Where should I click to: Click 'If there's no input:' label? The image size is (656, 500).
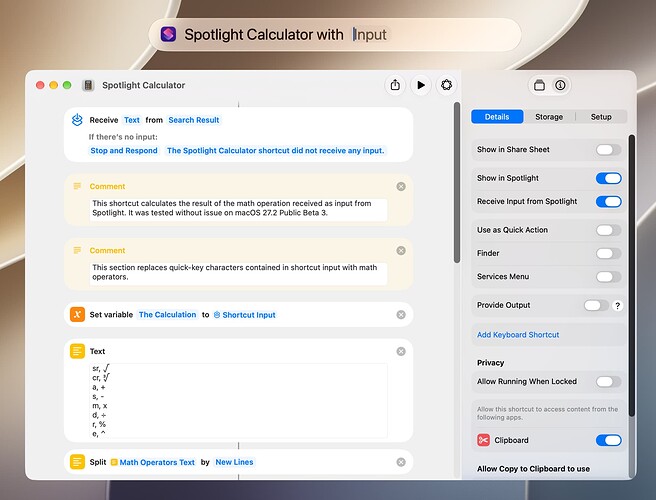click(x=123, y=137)
